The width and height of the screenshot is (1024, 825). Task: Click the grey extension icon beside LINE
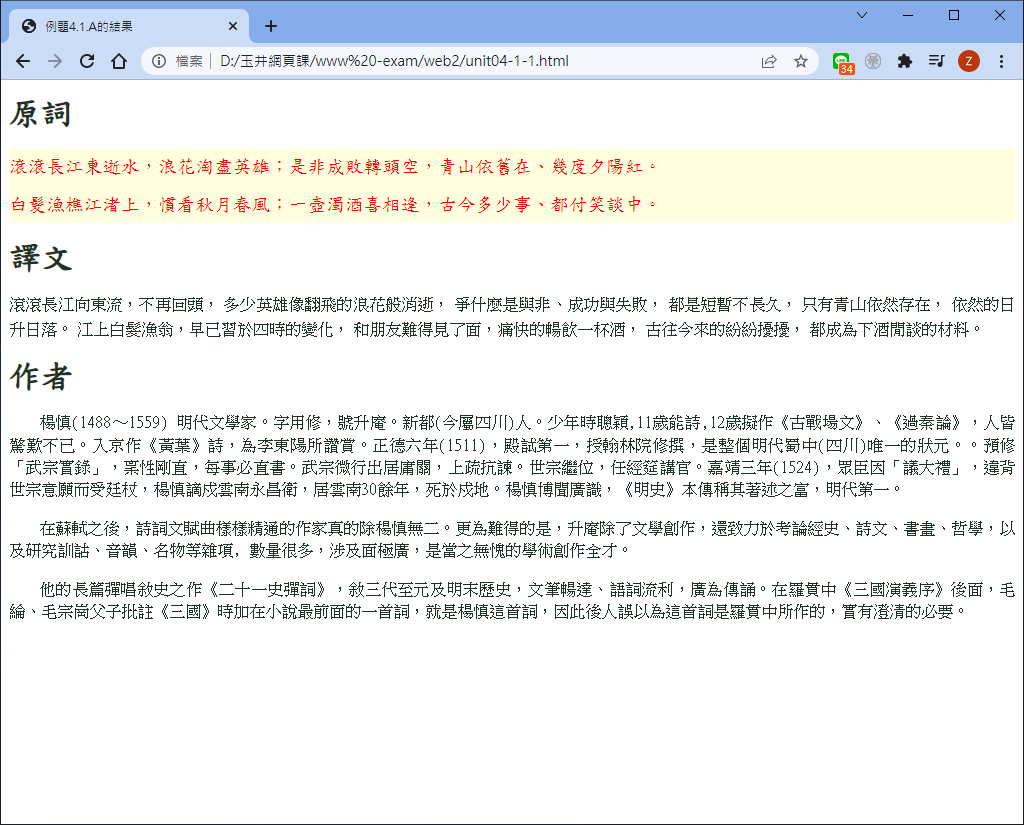point(873,61)
